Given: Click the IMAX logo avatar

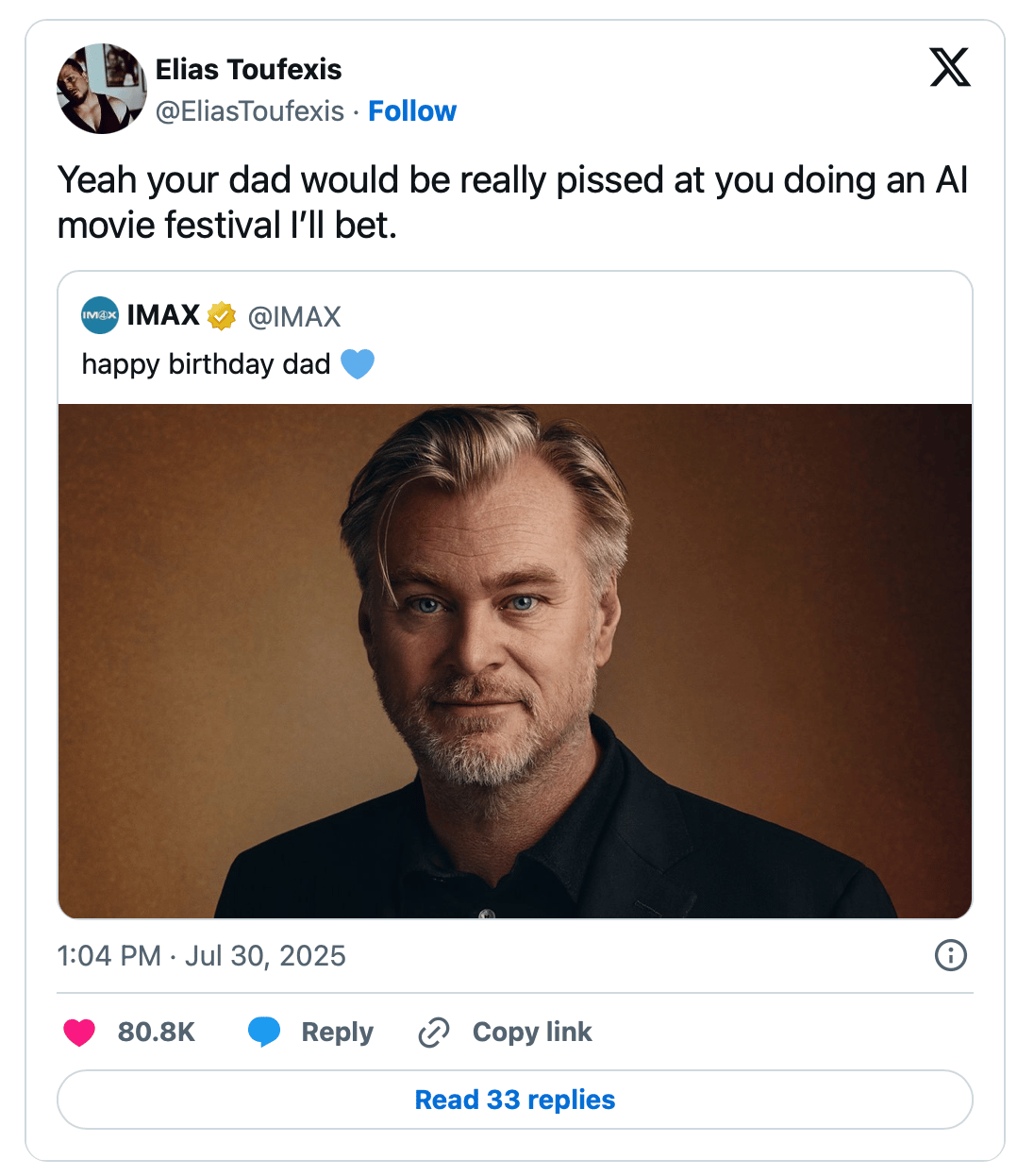Looking at the screenshot, I should coord(100,315).
